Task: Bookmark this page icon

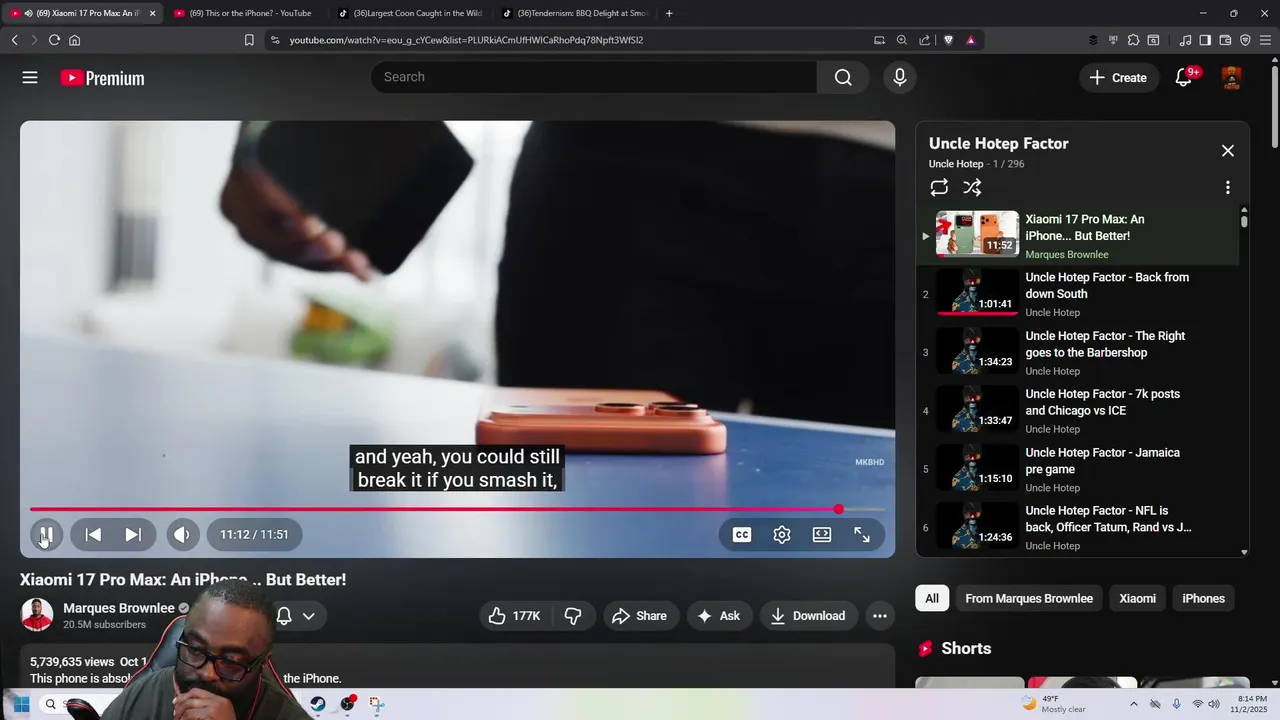Action: pyautogui.click(x=249, y=40)
